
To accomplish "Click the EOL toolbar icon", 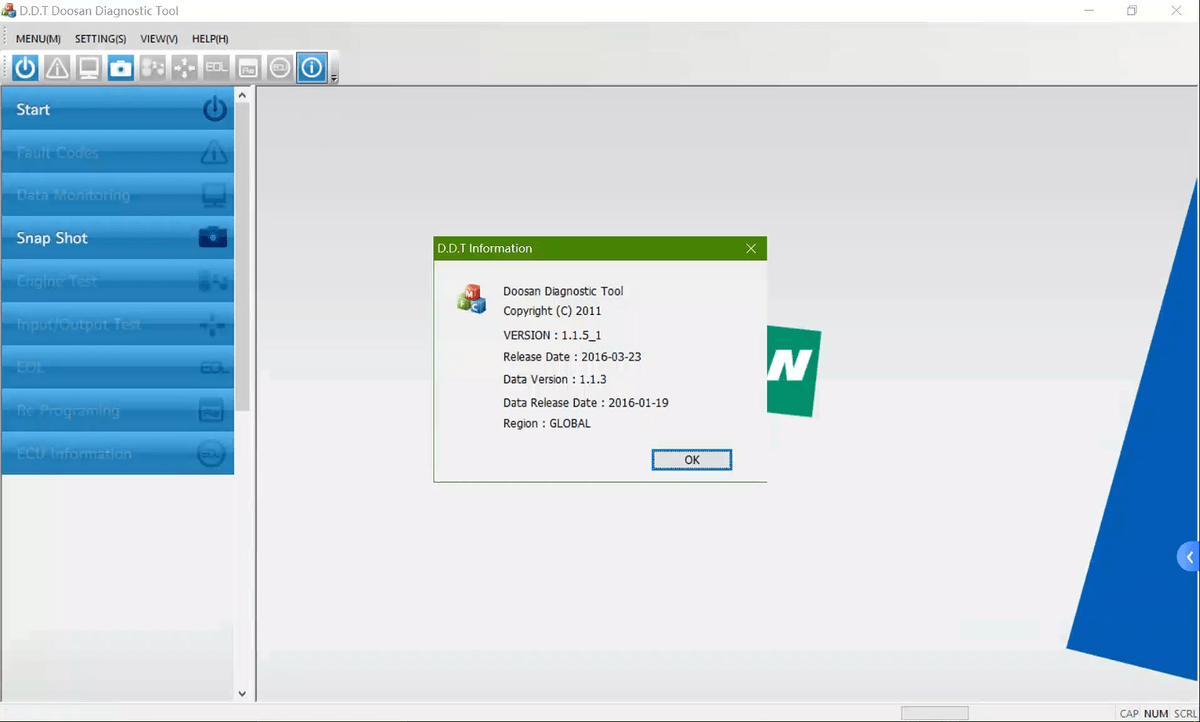I will (x=216, y=68).
